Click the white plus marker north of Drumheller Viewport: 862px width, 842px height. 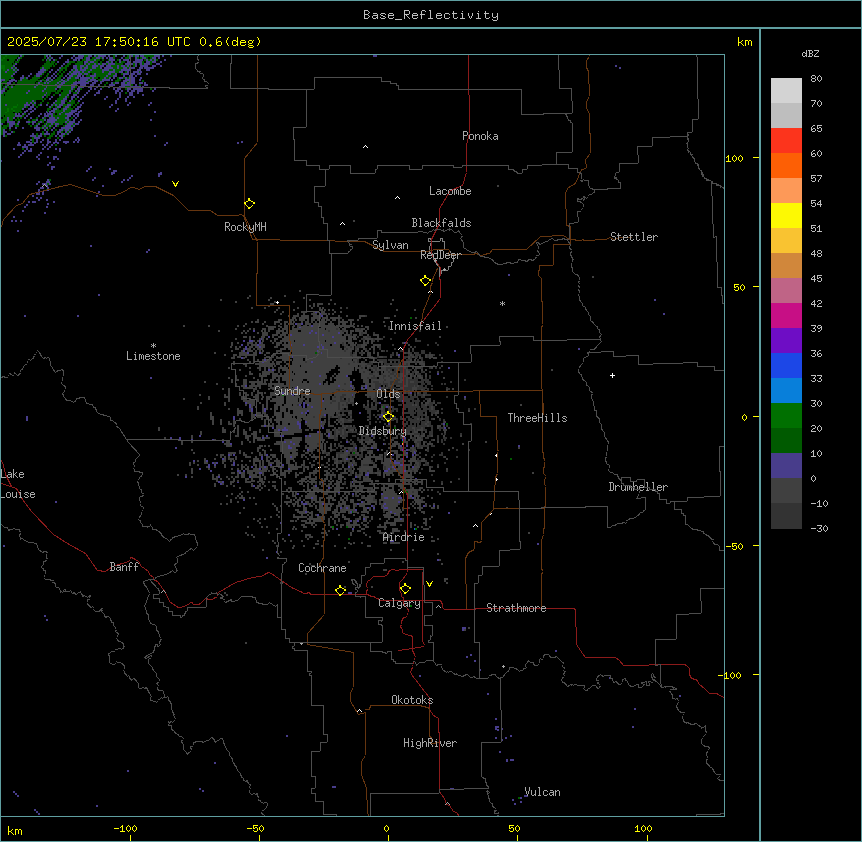point(612,375)
